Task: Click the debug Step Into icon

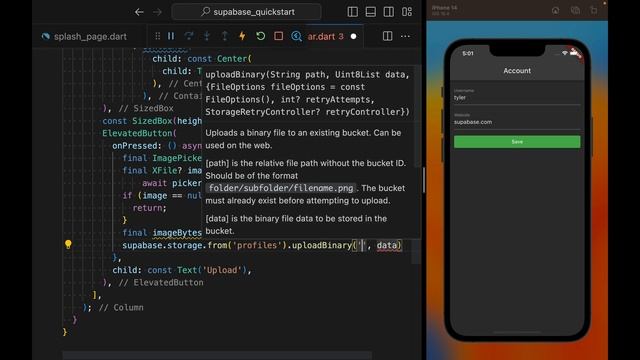Action: pos(207,36)
